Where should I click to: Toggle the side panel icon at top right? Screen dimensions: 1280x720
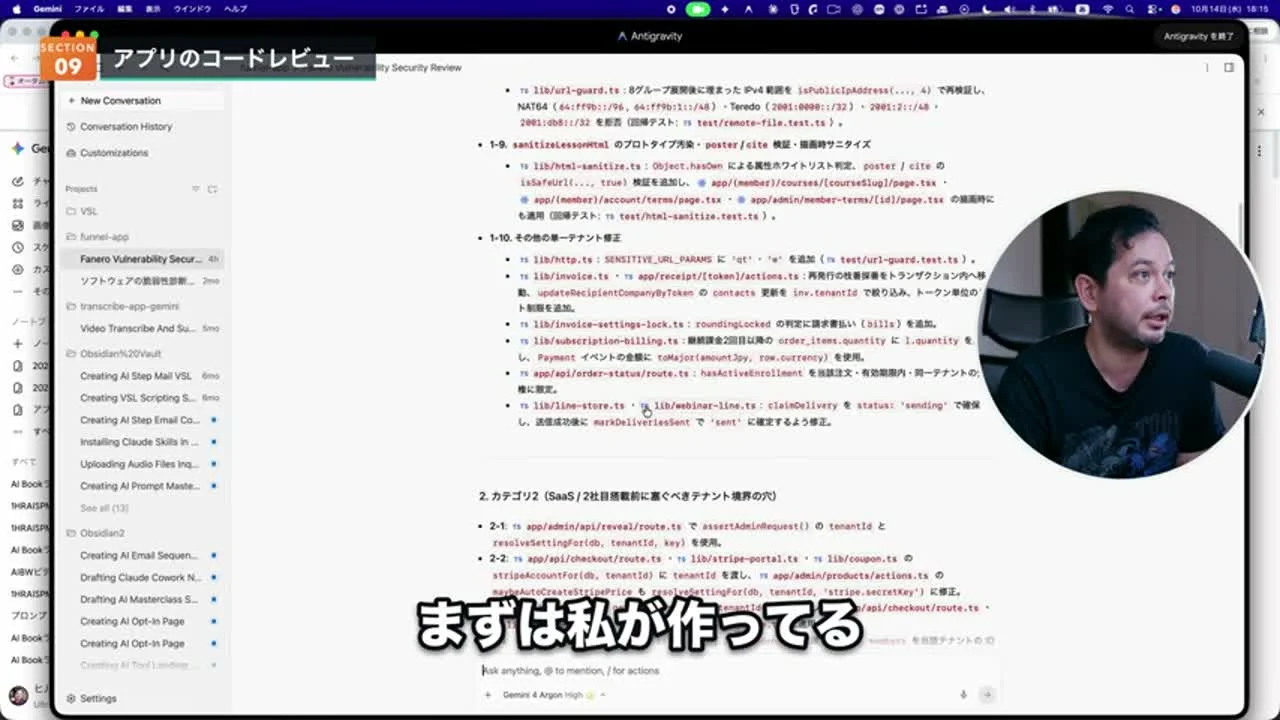coord(1229,68)
